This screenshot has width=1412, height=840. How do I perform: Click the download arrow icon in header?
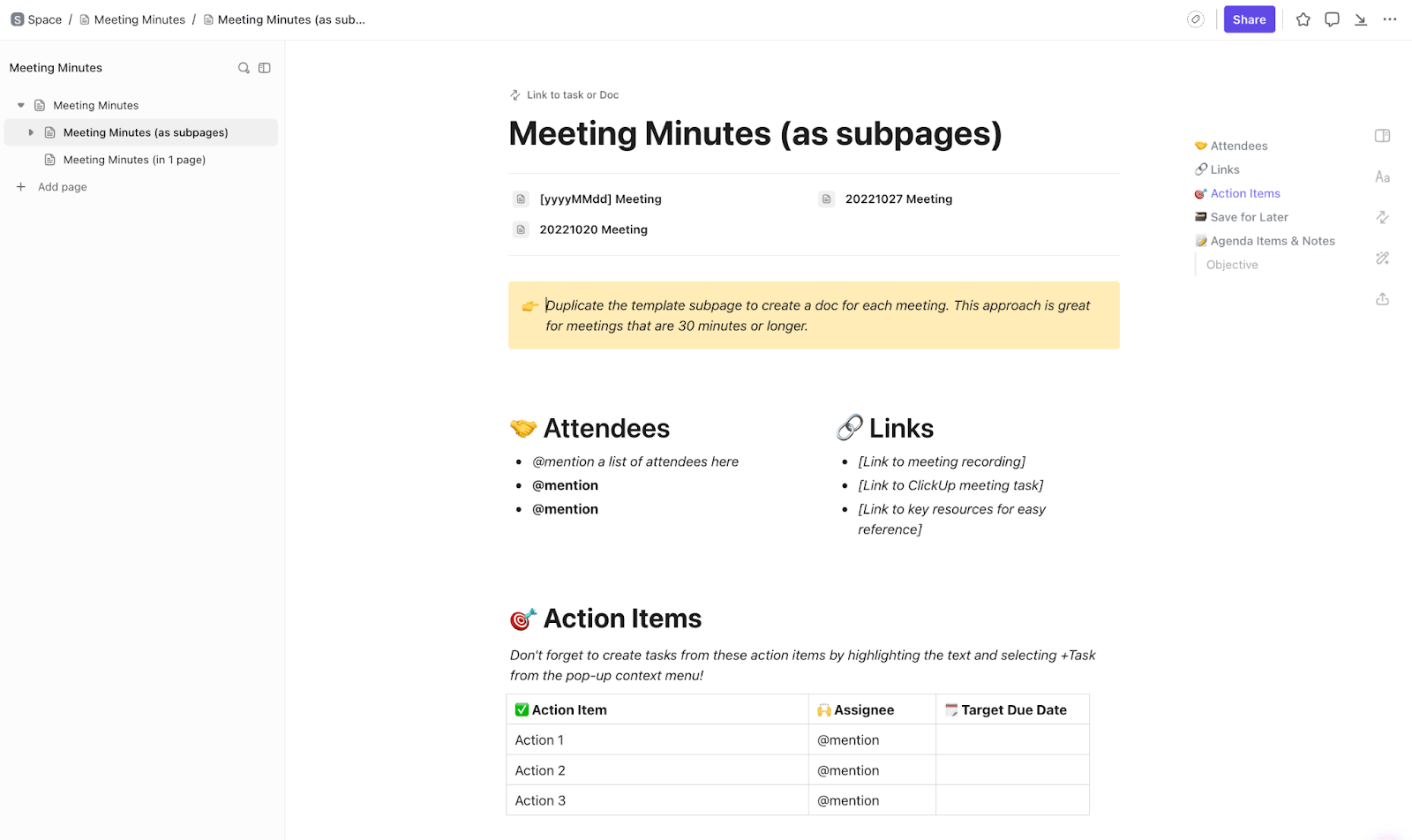(x=1361, y=19)
